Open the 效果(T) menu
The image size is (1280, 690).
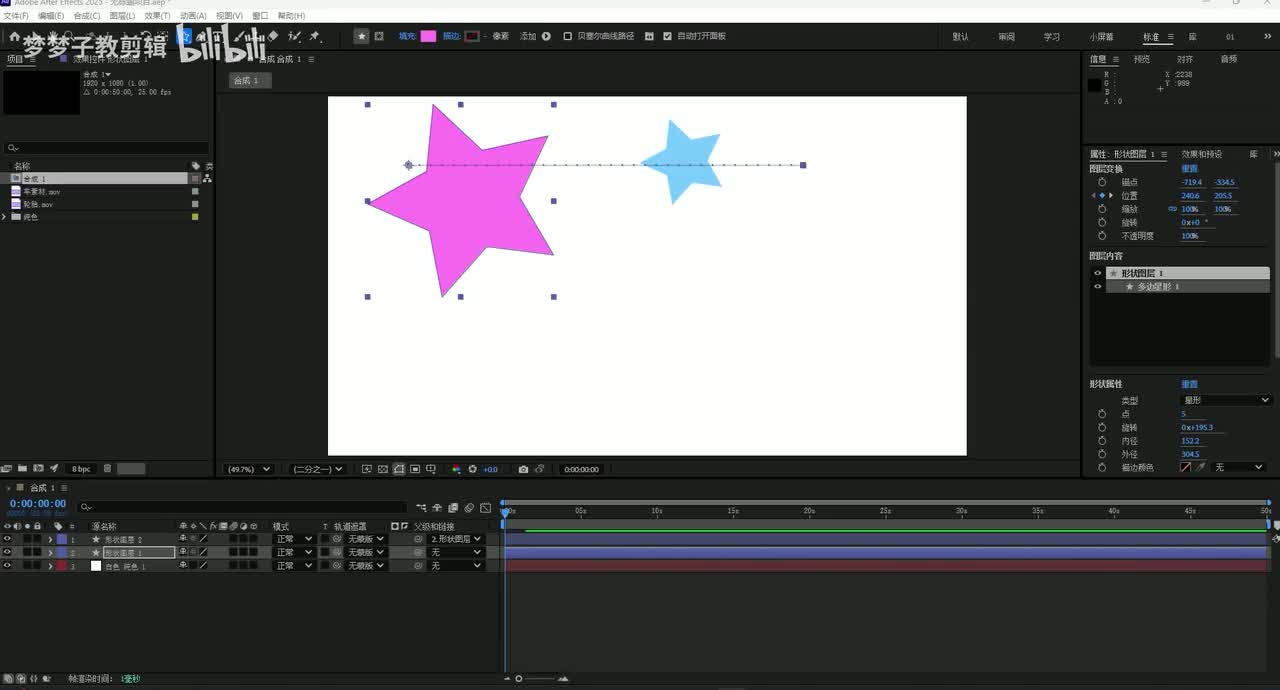157,16
